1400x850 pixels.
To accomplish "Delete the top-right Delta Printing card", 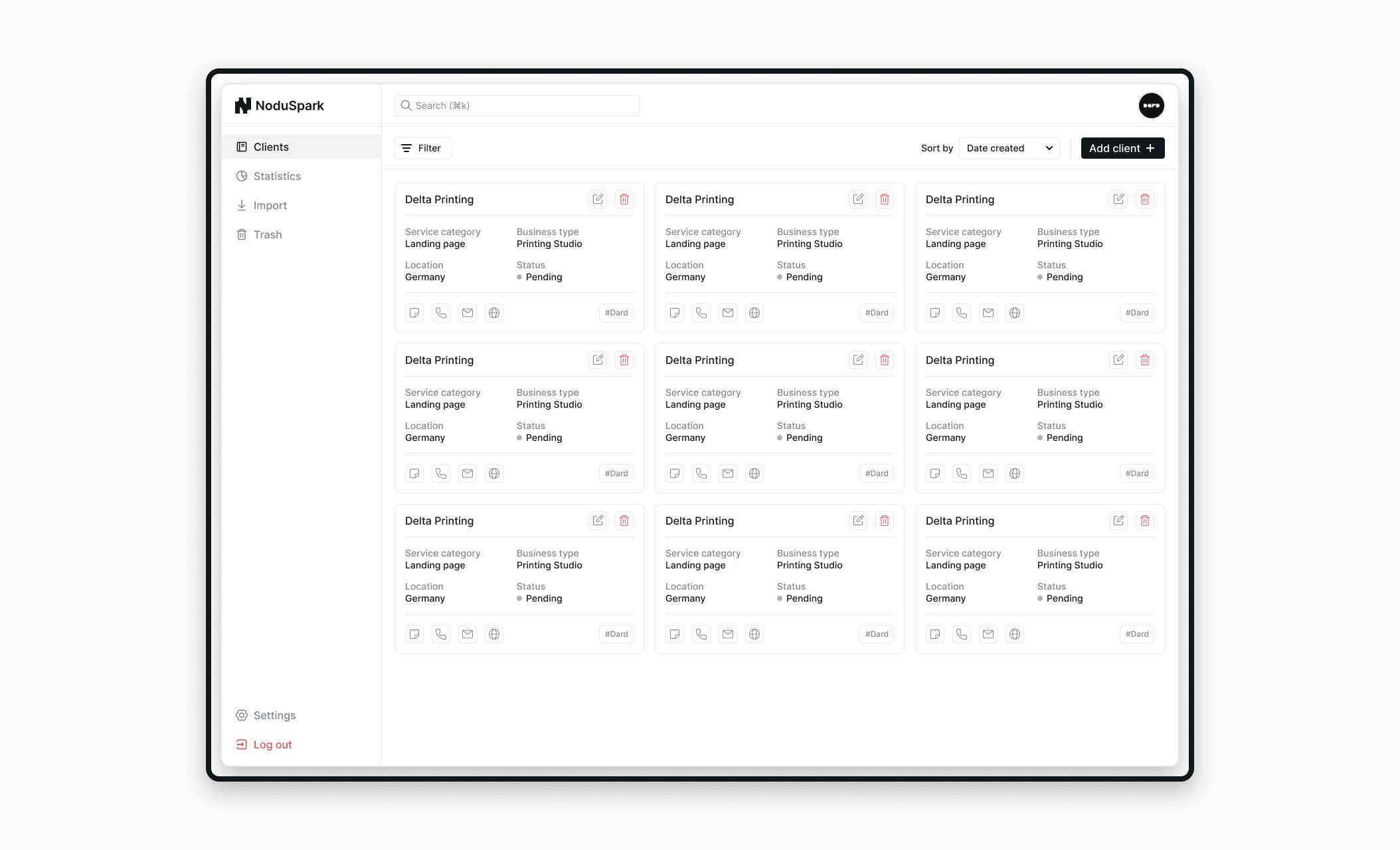I will pos(1145,199).
